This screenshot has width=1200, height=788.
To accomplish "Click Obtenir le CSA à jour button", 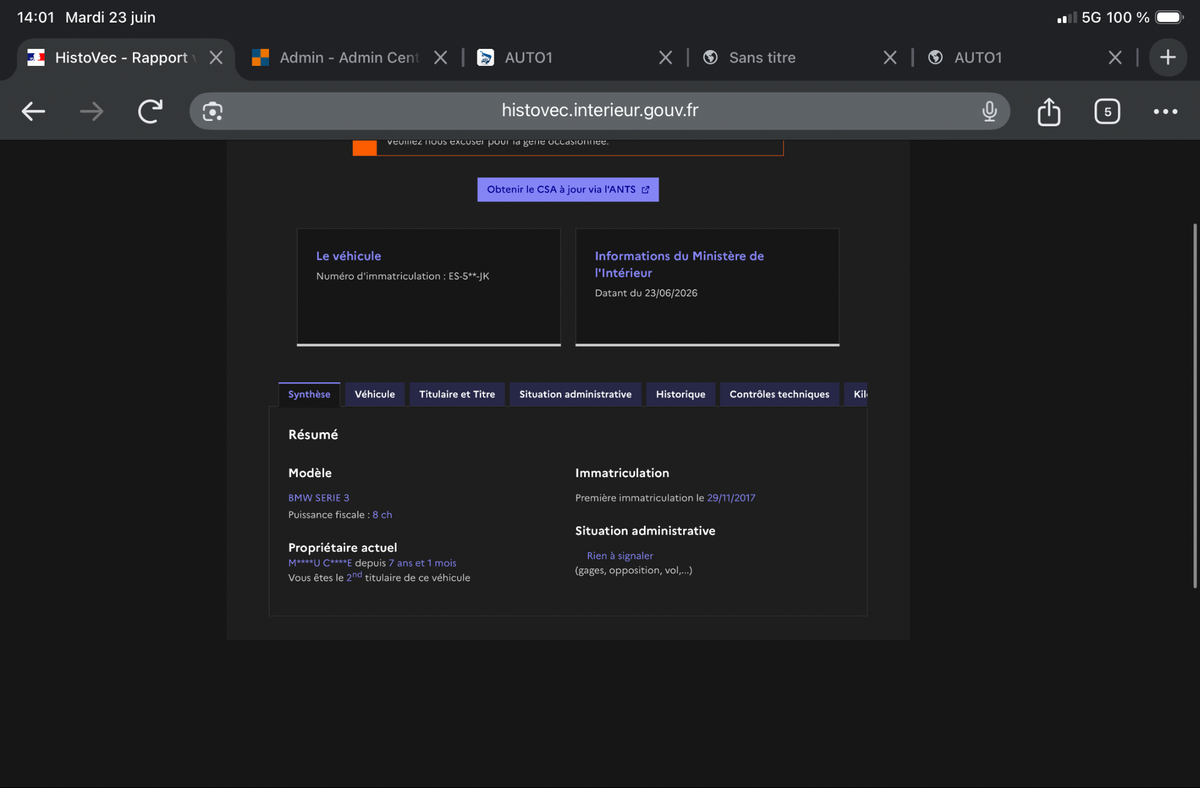I will 568,189.
